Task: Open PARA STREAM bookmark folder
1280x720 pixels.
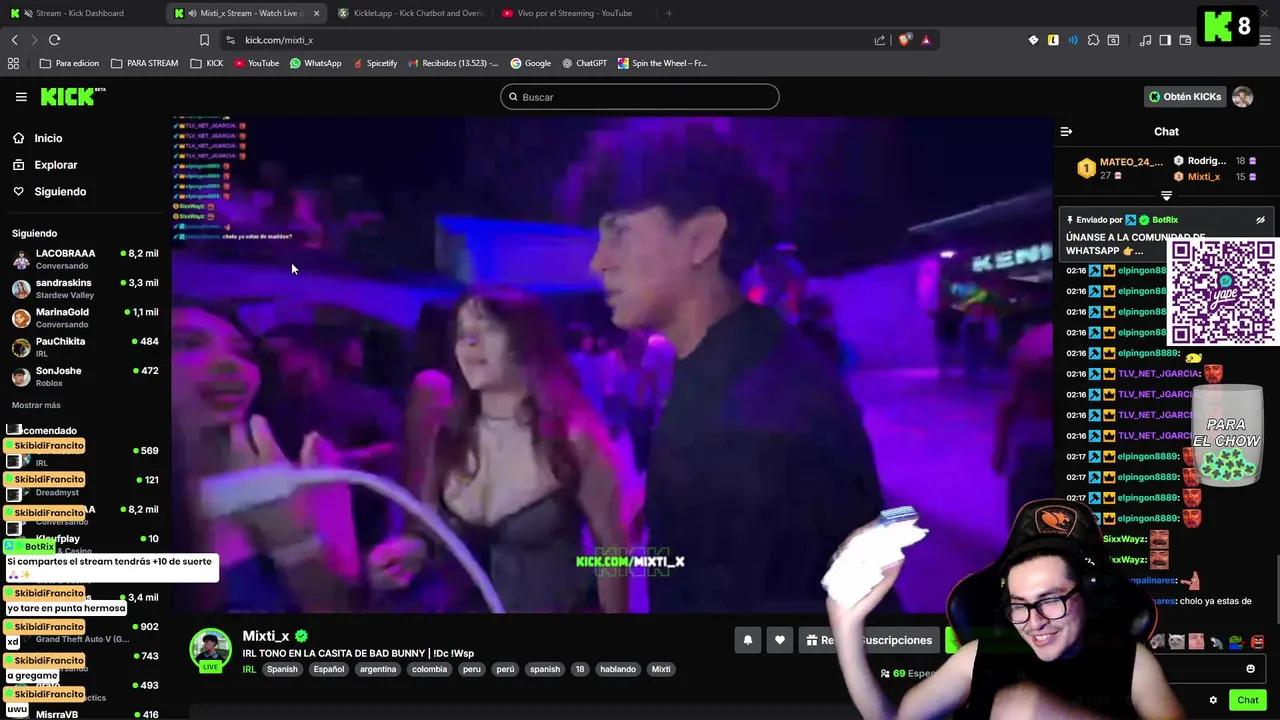Action: (145, 63)
